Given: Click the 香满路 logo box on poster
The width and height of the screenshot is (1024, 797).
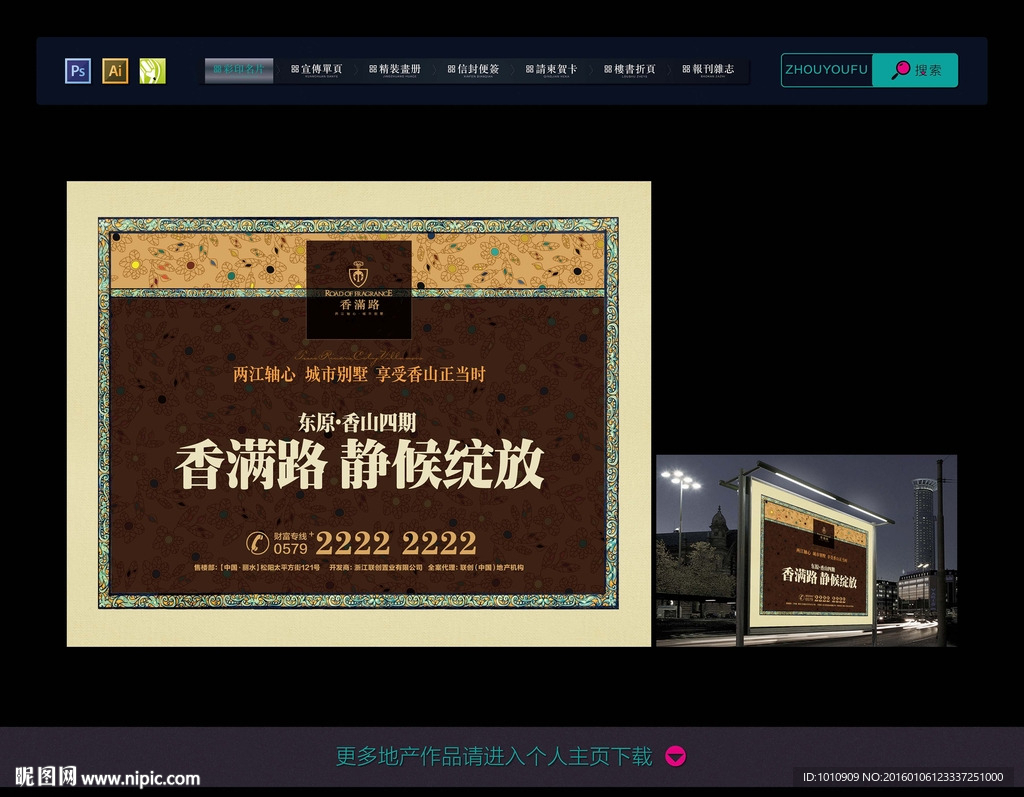Looking at the screenshot, I should click(359, 289).
